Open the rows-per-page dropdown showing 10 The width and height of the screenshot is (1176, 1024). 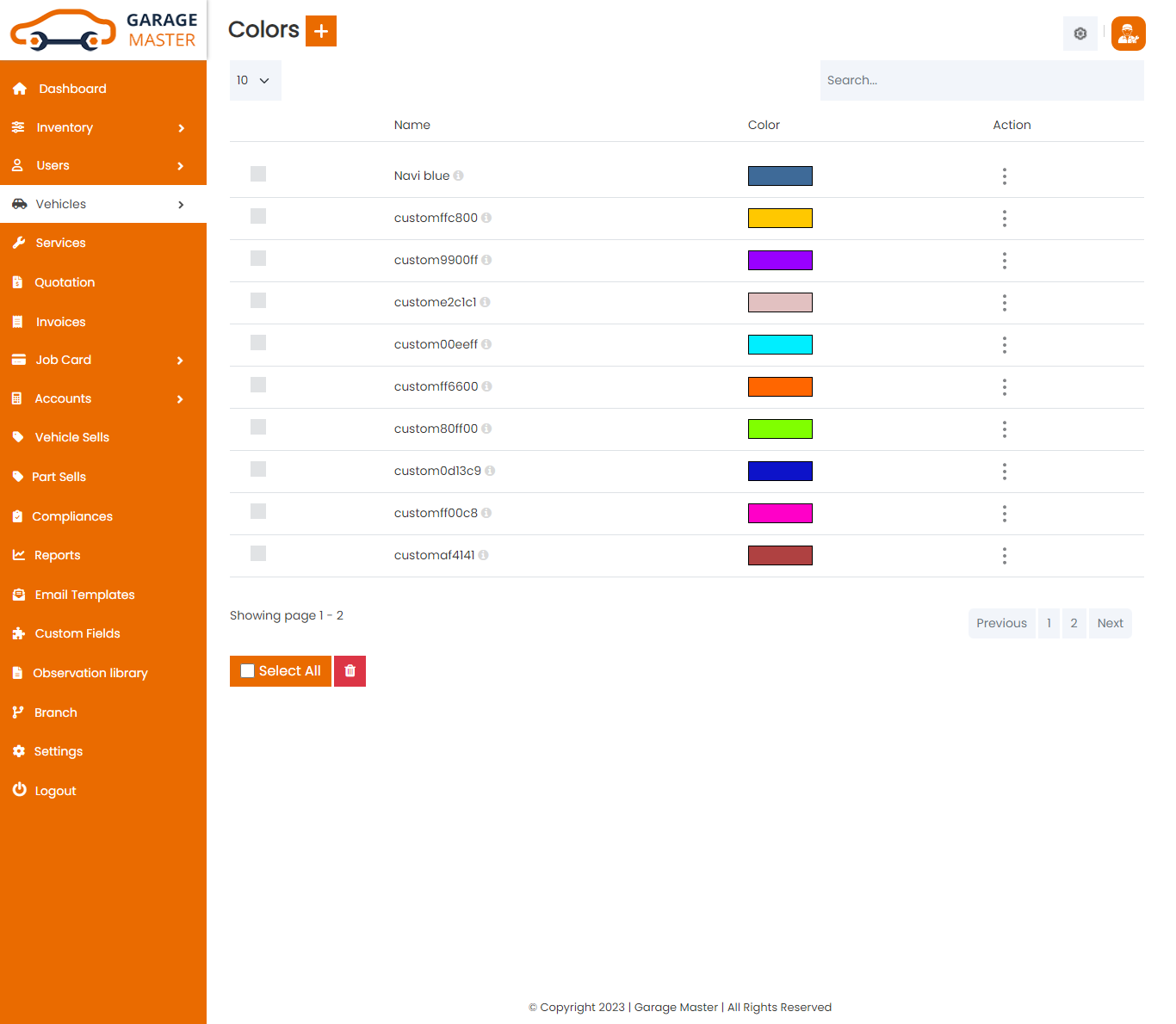[x=255, y=80]
